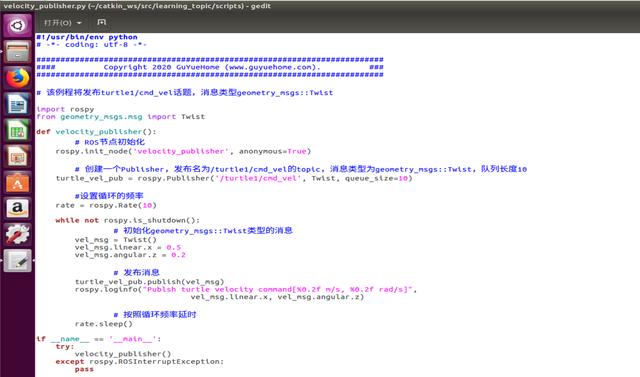Click the '发布消息' comment
Viewport: 640px width, 377px height.
click(x=136, y=273)
